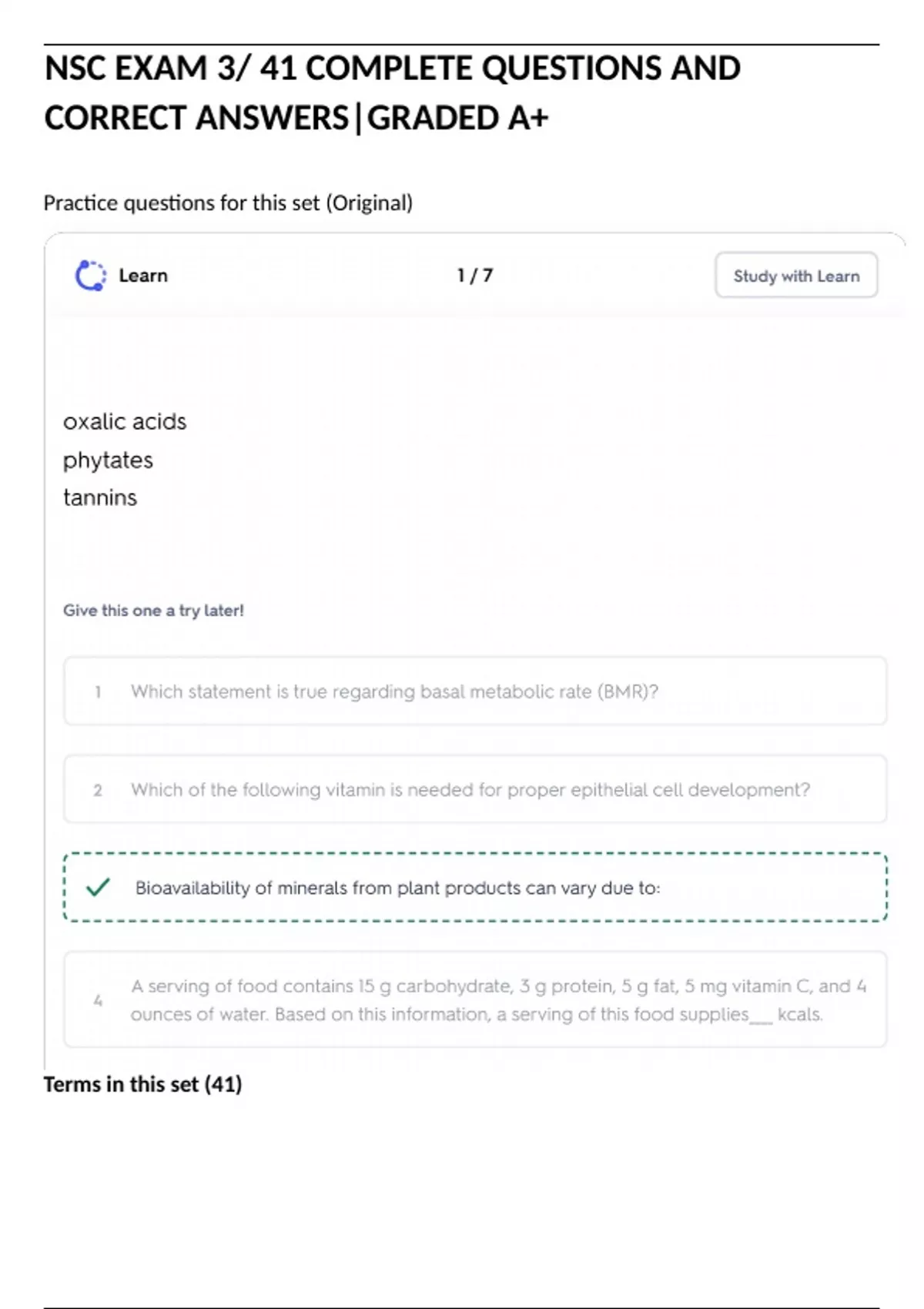Click the green checkmark on the correct answer
This screenshot has height=1309, width=924.
point(99,888)
